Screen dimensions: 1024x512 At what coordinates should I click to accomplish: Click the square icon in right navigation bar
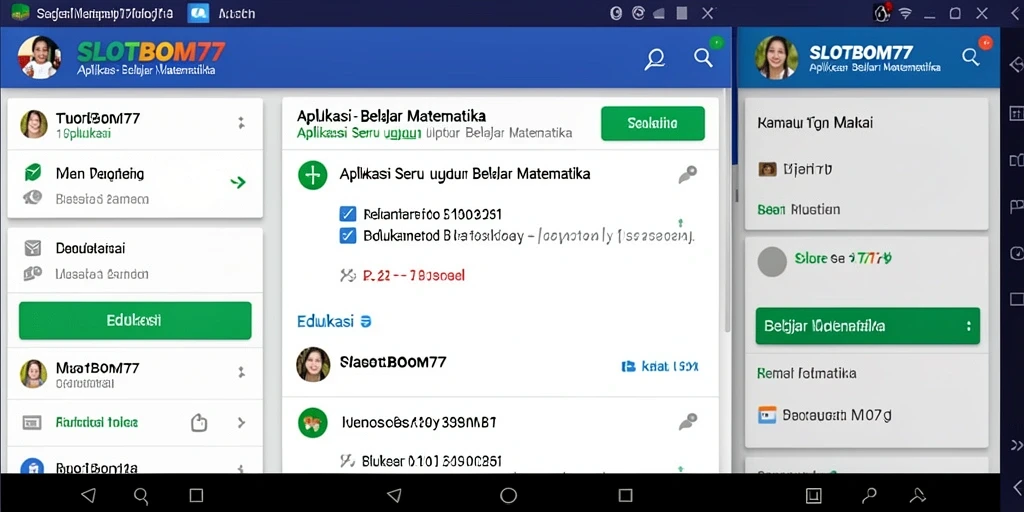point(813,495)
